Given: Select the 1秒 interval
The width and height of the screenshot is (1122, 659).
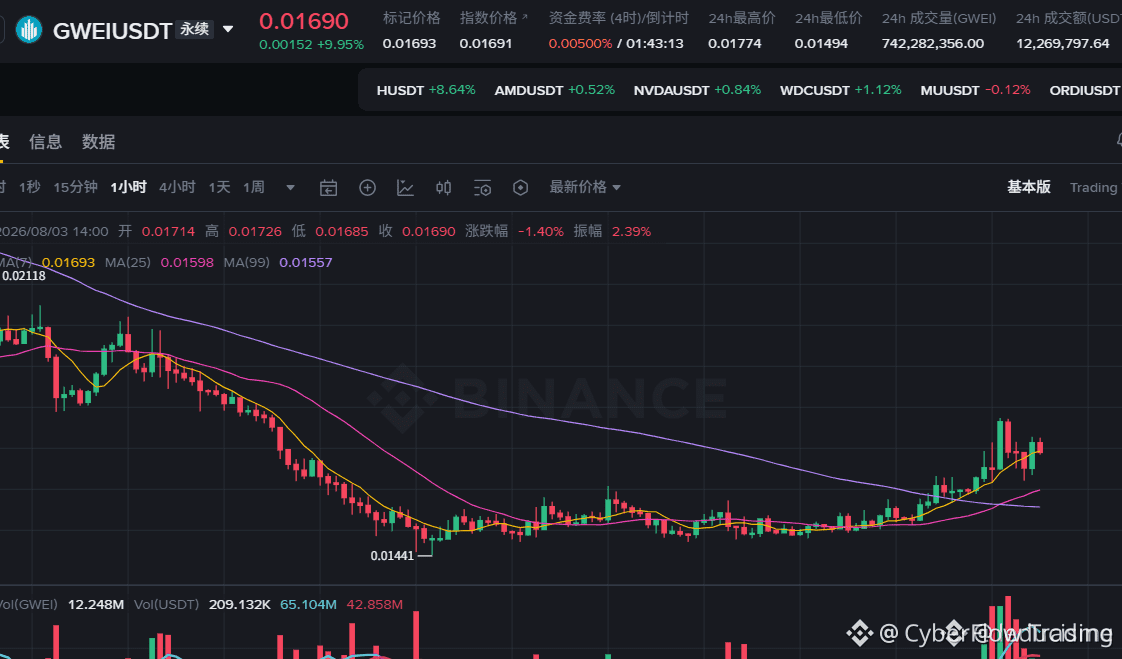Looking at the screenshot, I should click(29, 187).
